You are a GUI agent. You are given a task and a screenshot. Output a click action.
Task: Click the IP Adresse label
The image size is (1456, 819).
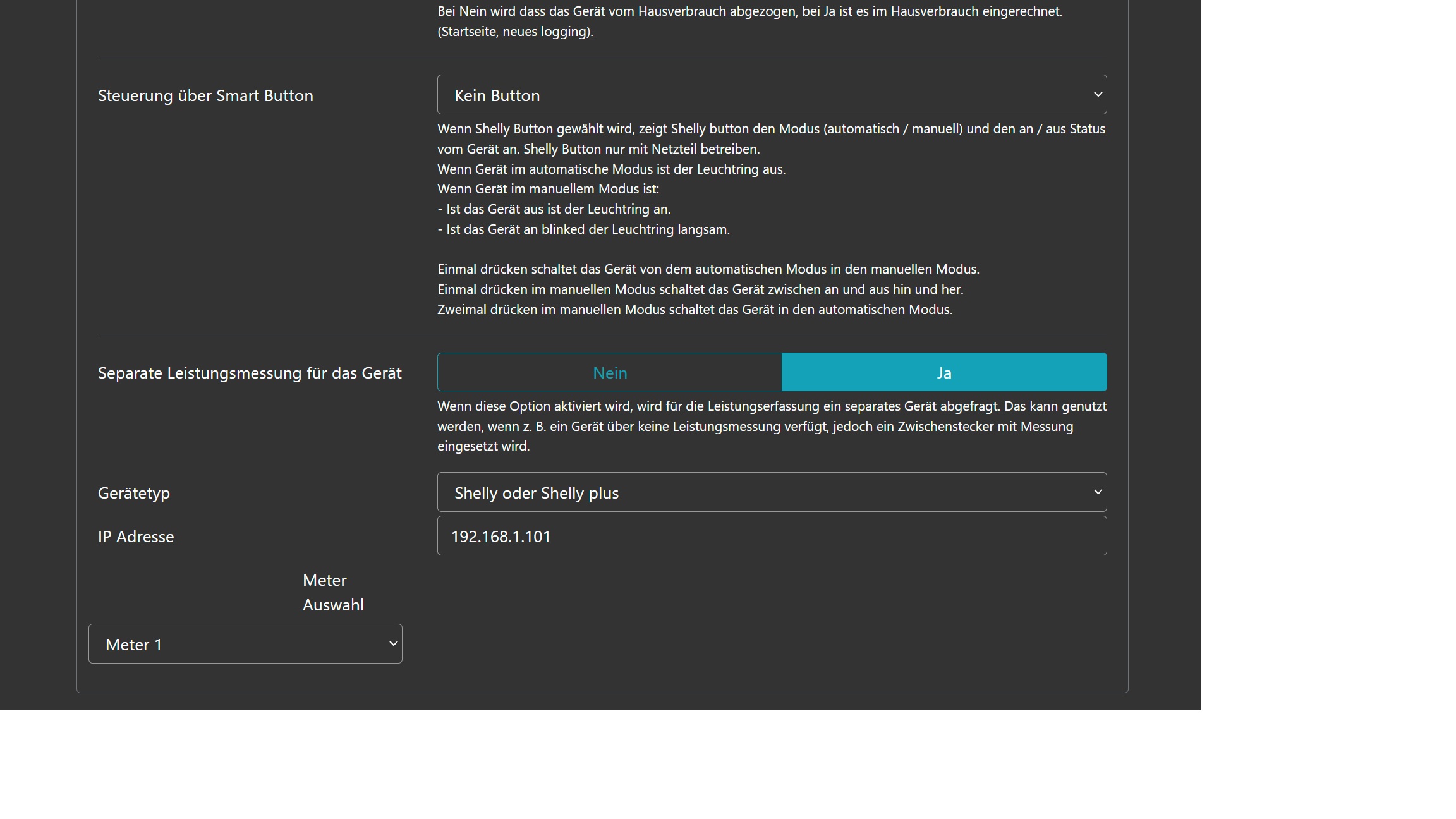(x=136, y=537)
